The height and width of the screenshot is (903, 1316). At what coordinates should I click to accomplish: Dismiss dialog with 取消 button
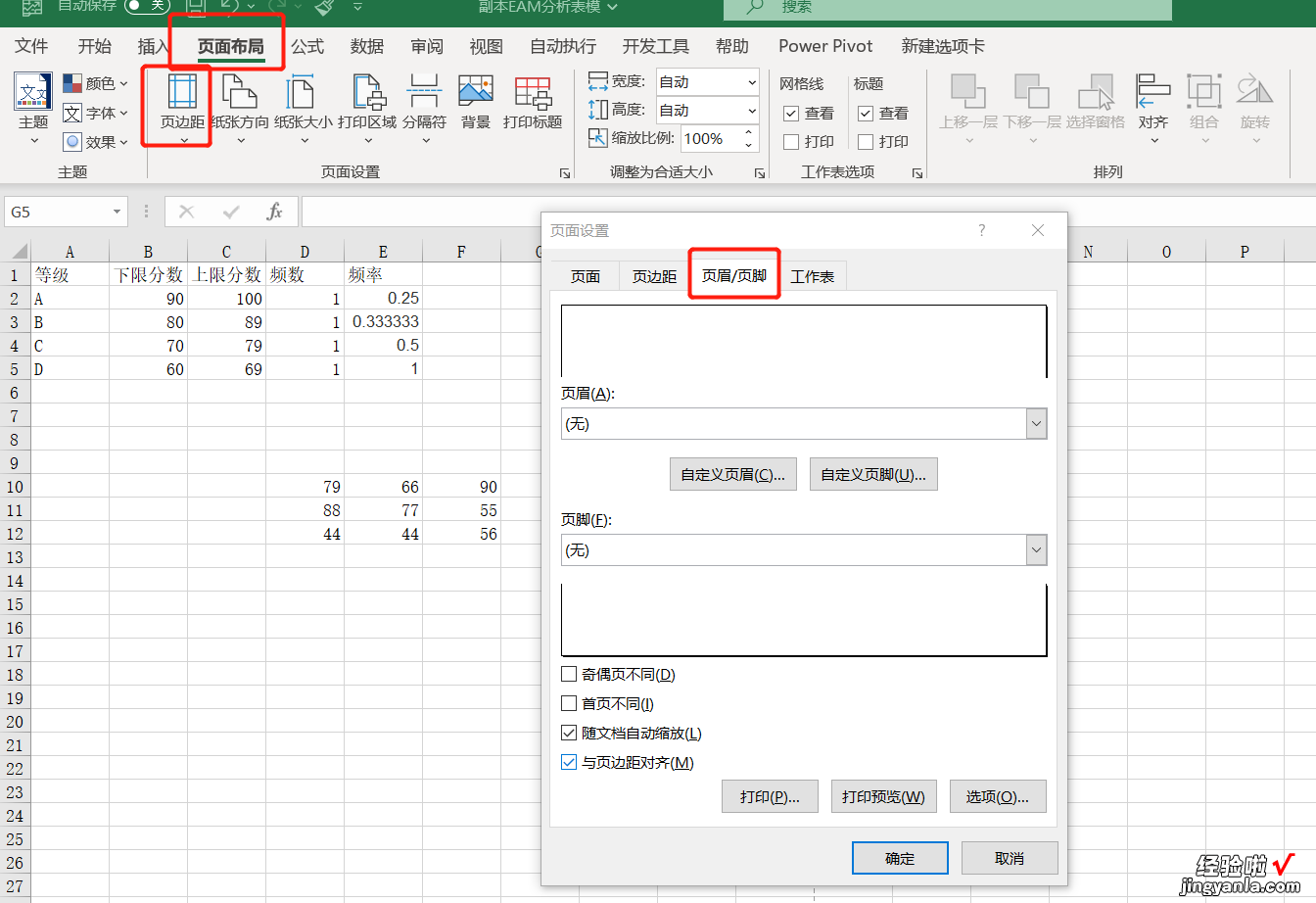[1010, 858]
